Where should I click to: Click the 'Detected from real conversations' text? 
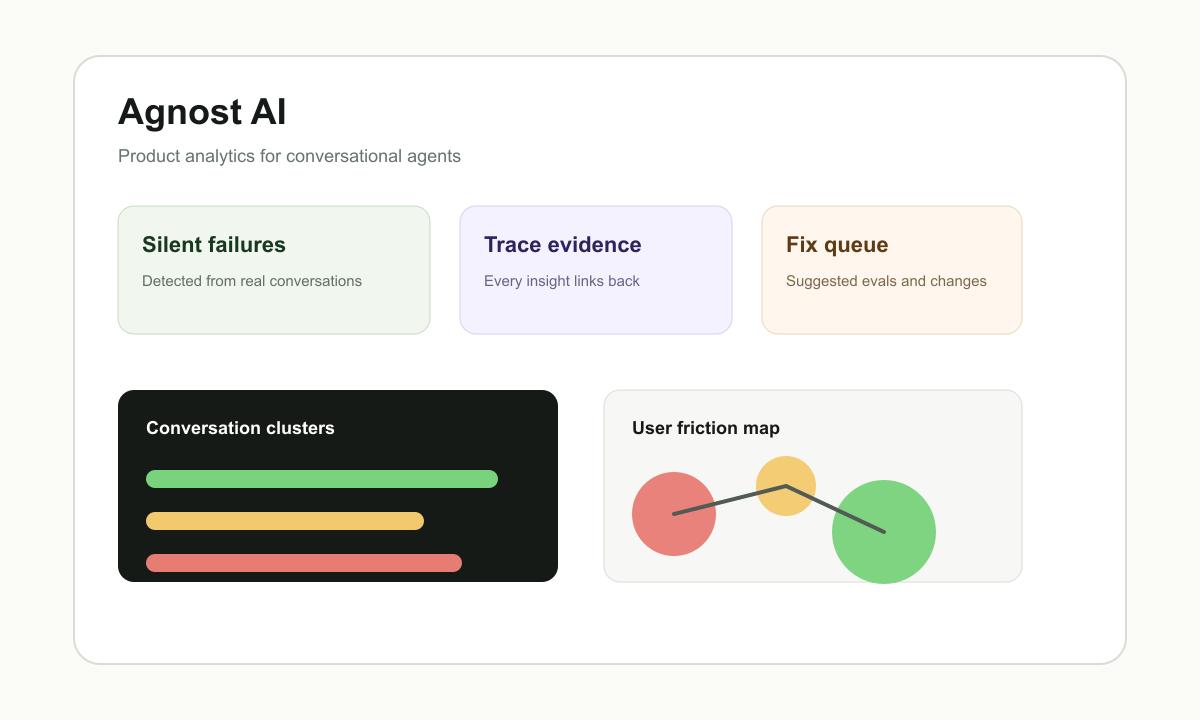tap(252, 281)
